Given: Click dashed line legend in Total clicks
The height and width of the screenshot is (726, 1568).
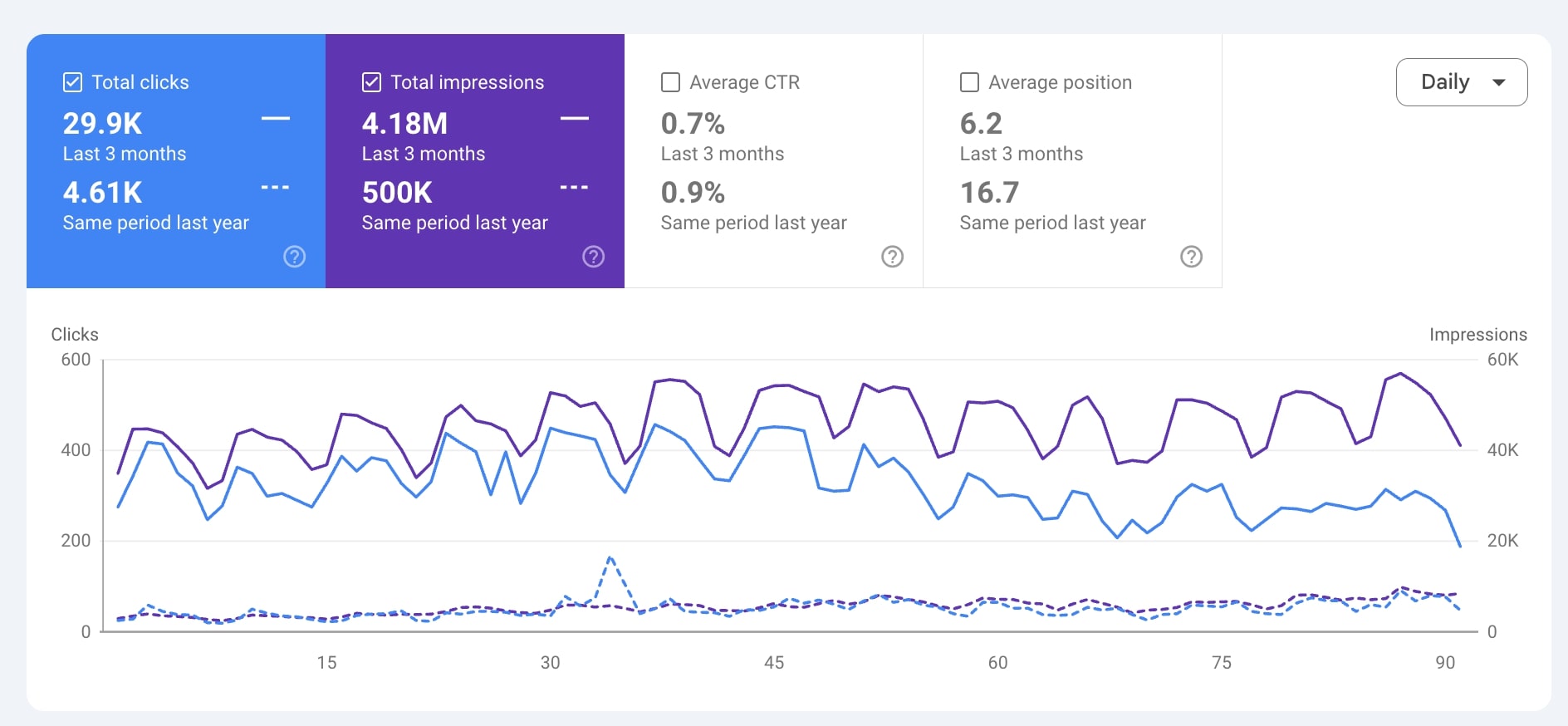Looking at the screenshot, I should click(x=276, y=188).
